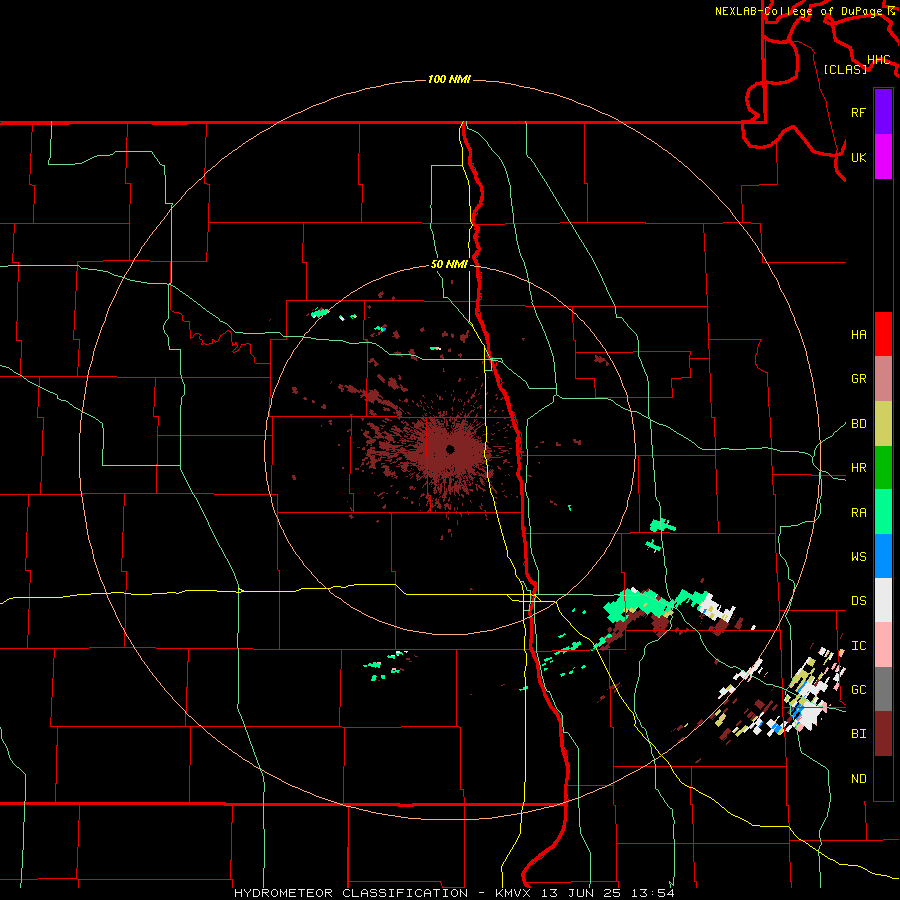900x900 pixels.
Task: Click the 'BI' legend label
Action: (858, 734)
